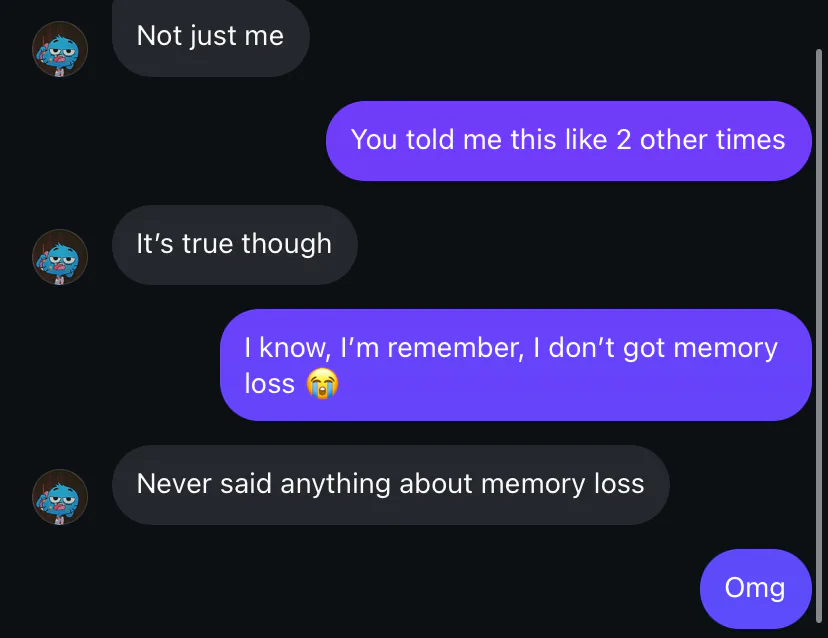Click the word "loss" beside the crying emoji
This screenshot has width=828, height=638.
(269, 384)
